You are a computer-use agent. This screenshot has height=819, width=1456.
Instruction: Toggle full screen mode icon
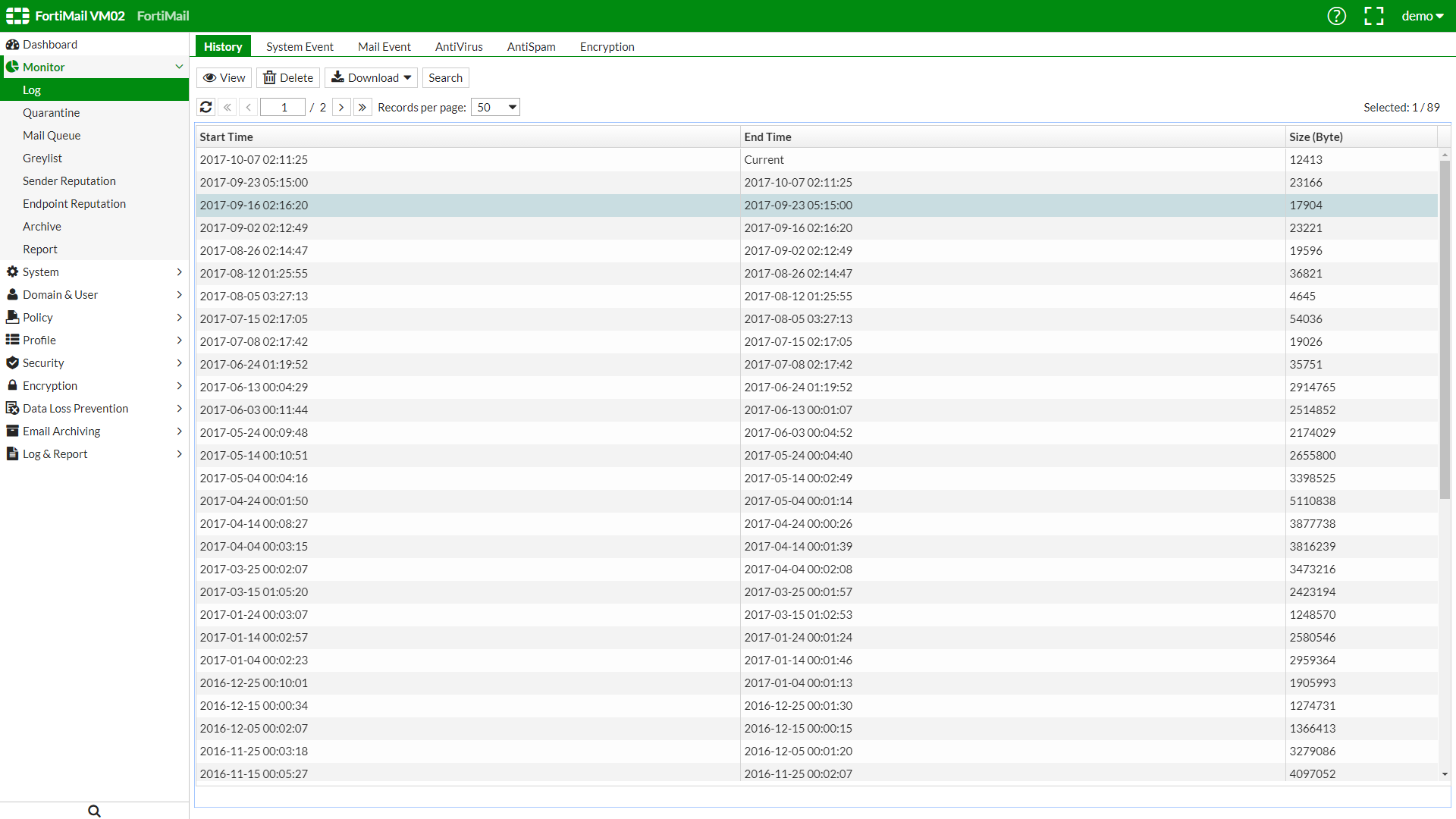click(x=1373, y=16)
